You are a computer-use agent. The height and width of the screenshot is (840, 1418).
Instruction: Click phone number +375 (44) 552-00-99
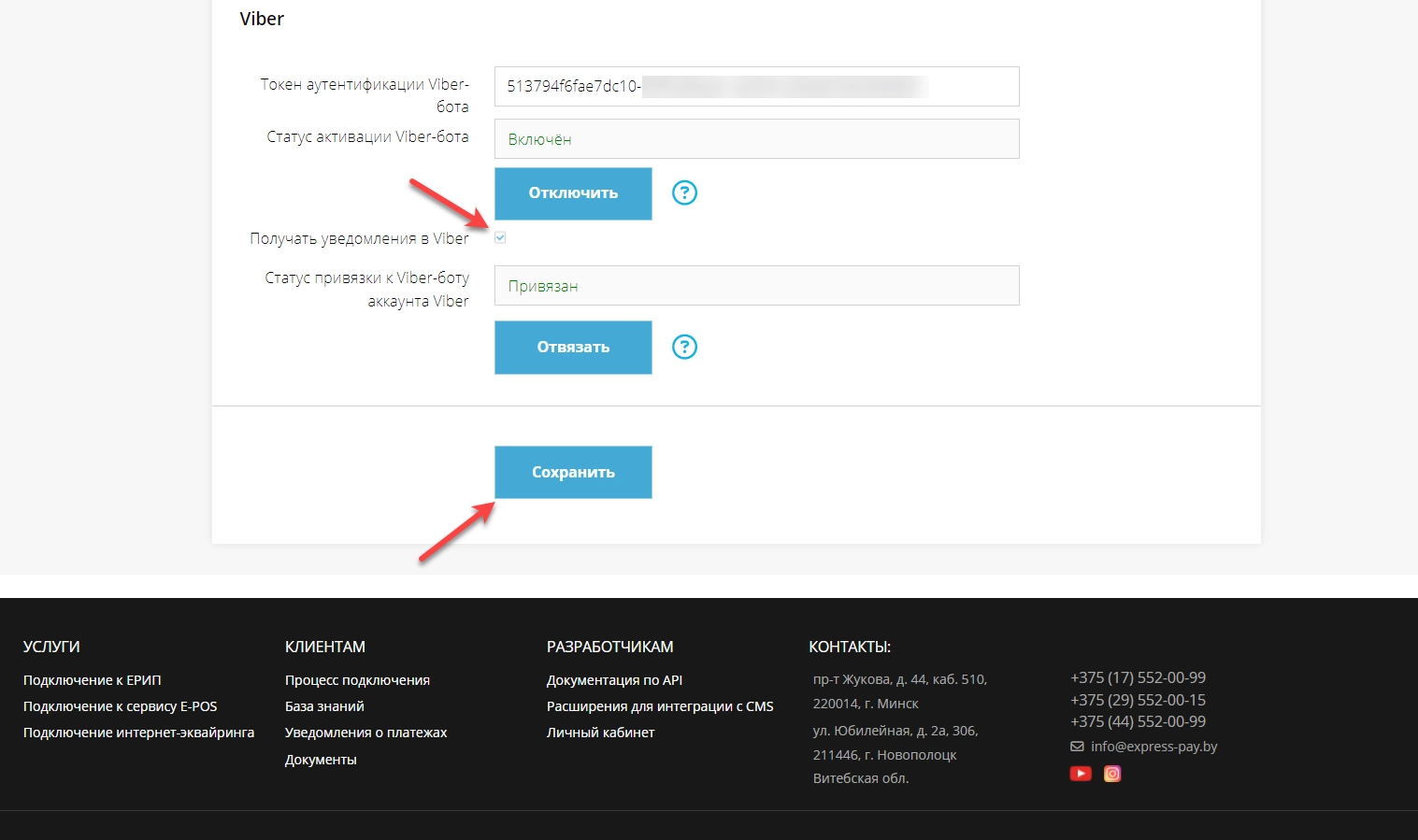[1138, 721]
